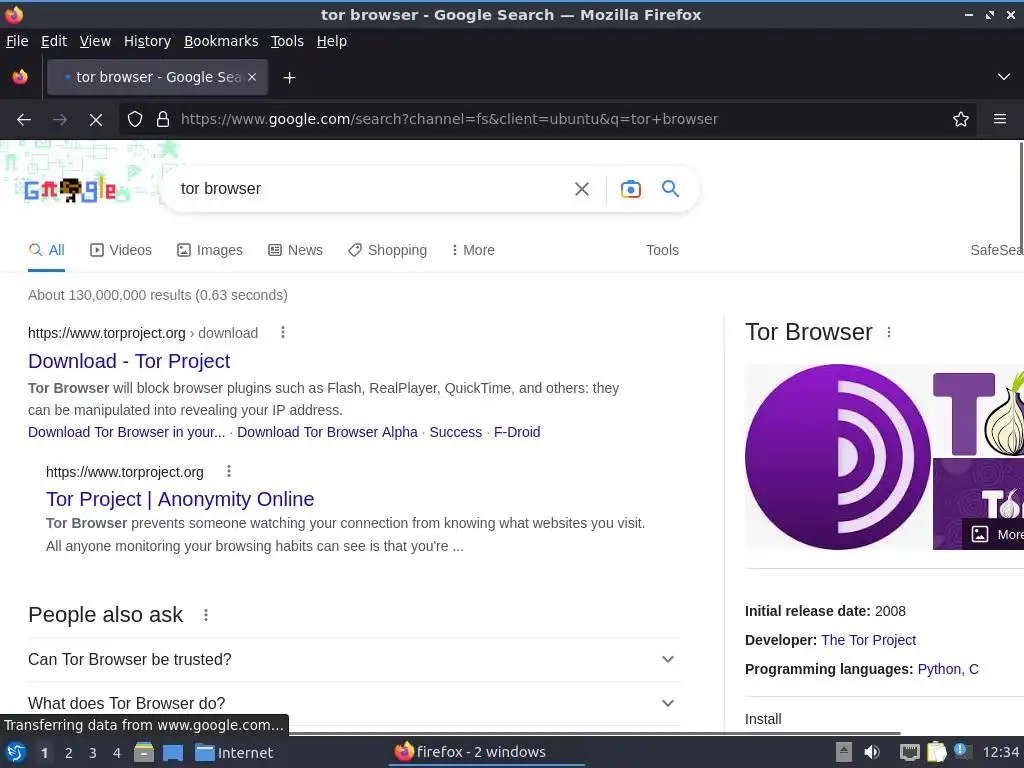Open the History menu
This screenshot has width=1024, height=768.
click(147, 41)
